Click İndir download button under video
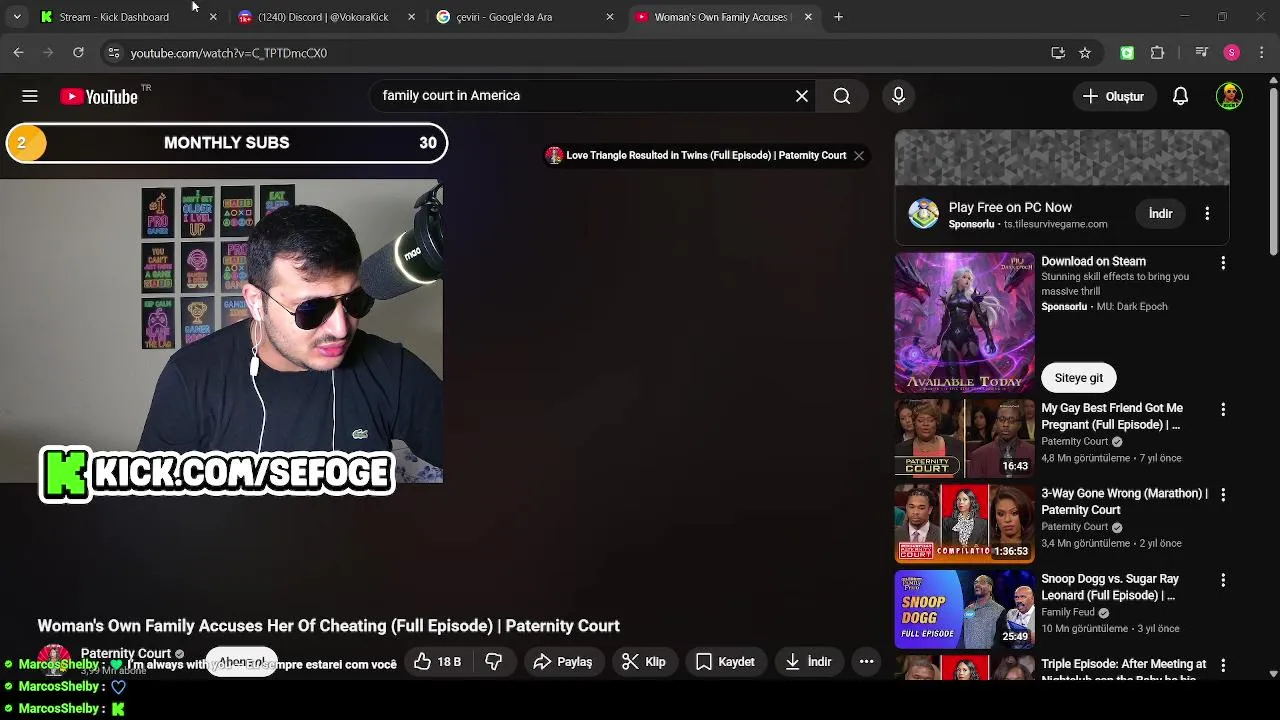1280x720 pixels. (x=808, y=661)
